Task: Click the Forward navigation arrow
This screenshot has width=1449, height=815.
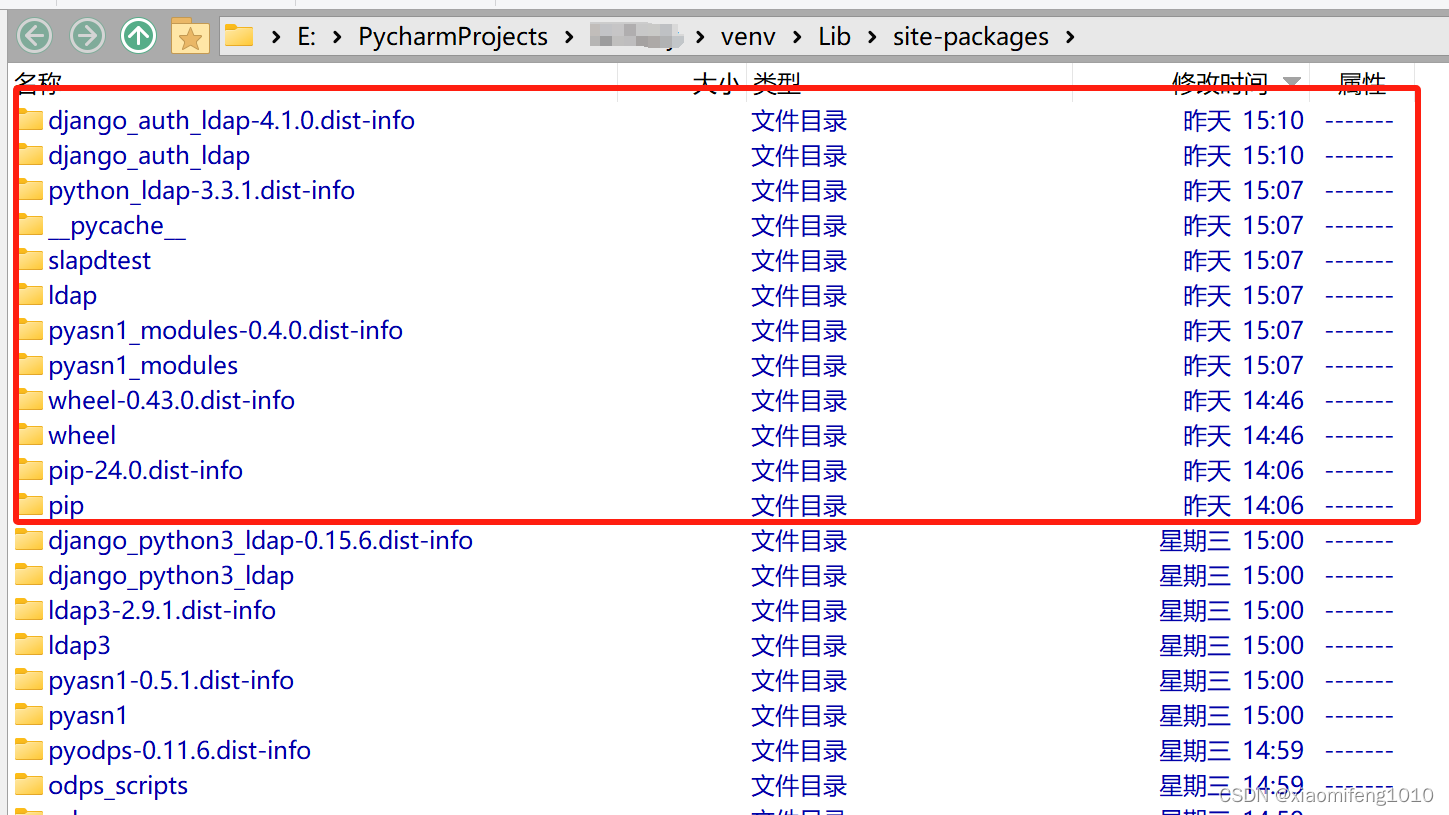Action: click(x=87, y=37)
